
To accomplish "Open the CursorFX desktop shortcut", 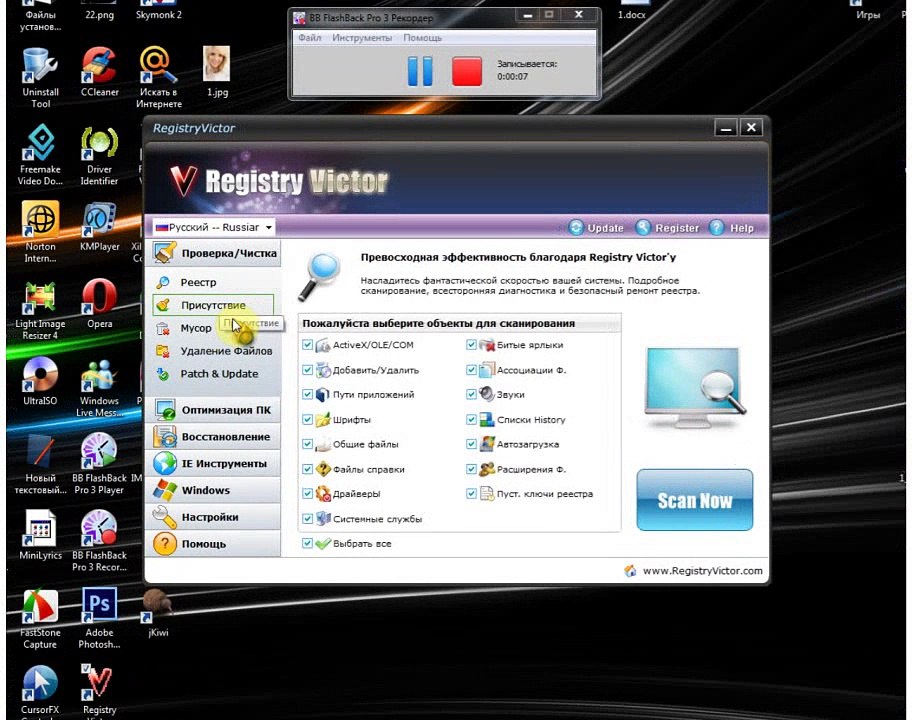I will click(40, 689).
